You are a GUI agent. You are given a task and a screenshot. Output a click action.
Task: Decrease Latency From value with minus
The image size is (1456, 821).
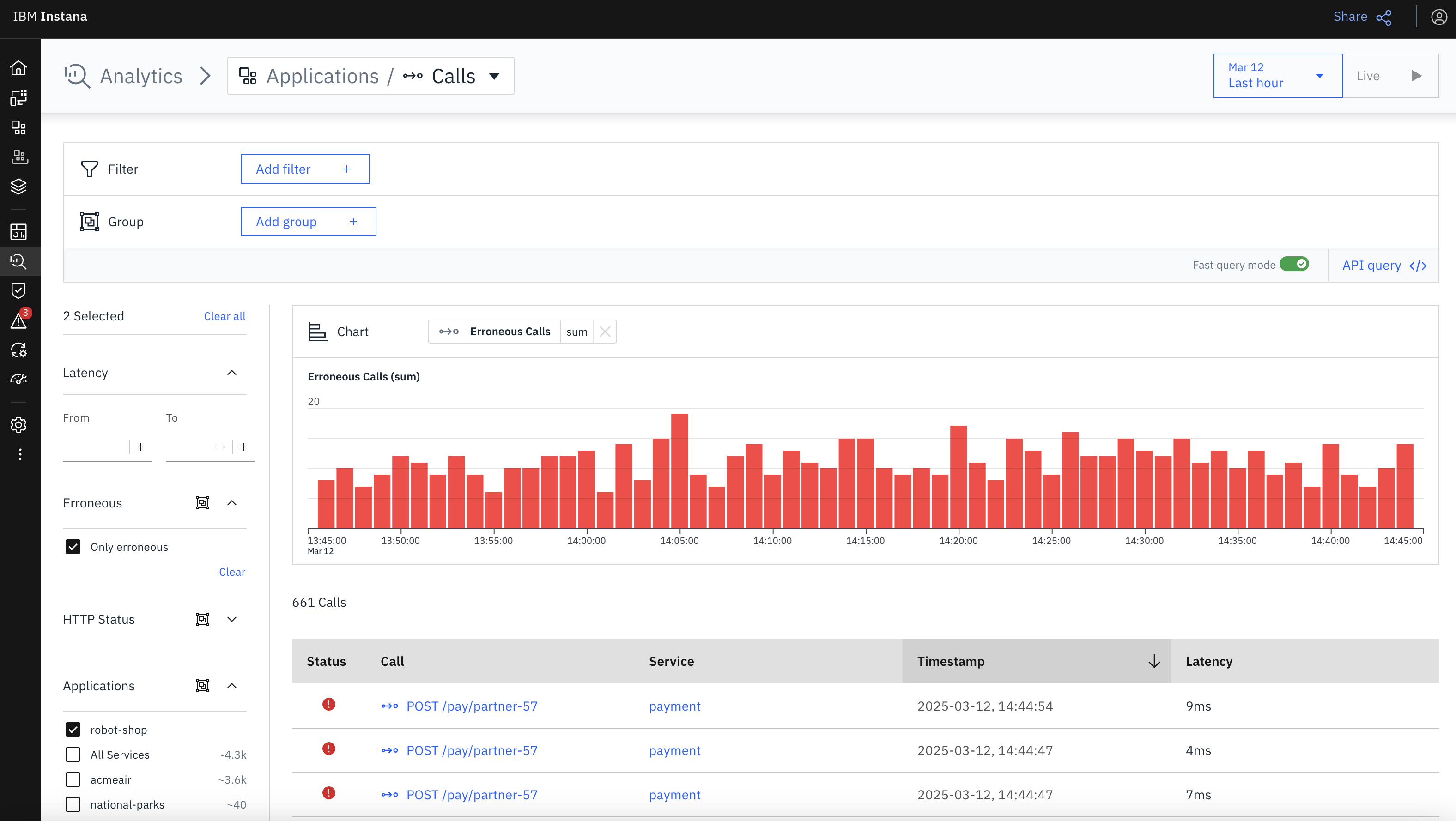coord(118,447)
